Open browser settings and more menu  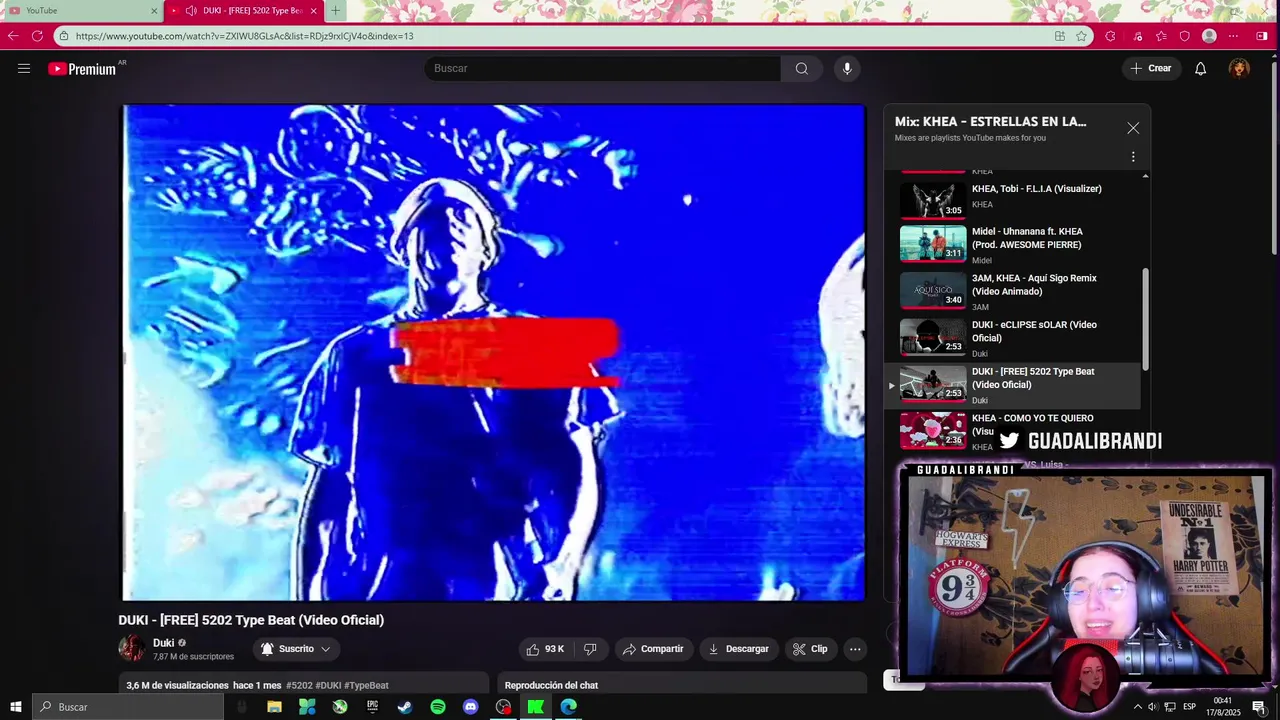(1233, 36)
